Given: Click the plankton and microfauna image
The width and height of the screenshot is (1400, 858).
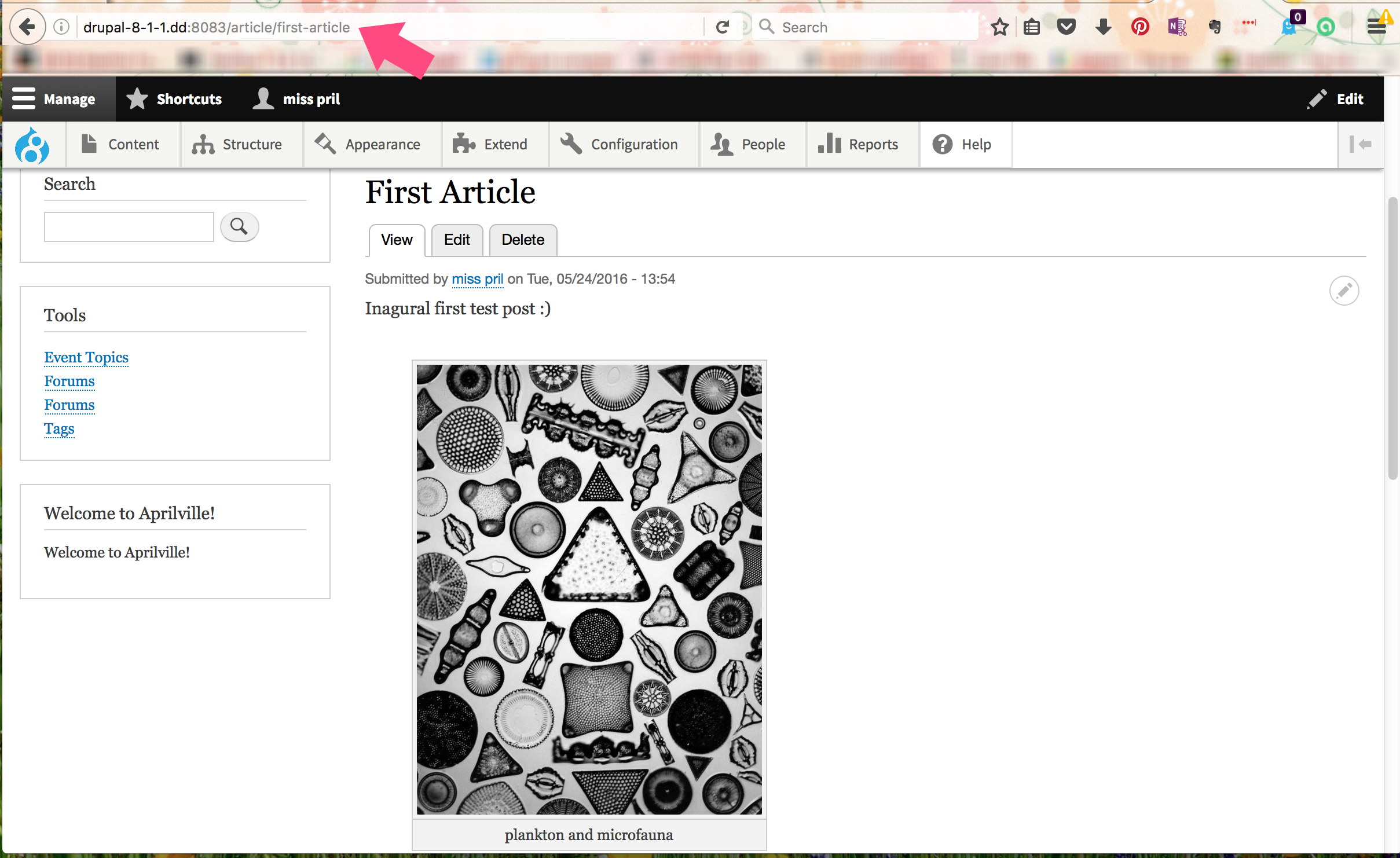Looking at the screenshot, I should (x=589, y=589).
